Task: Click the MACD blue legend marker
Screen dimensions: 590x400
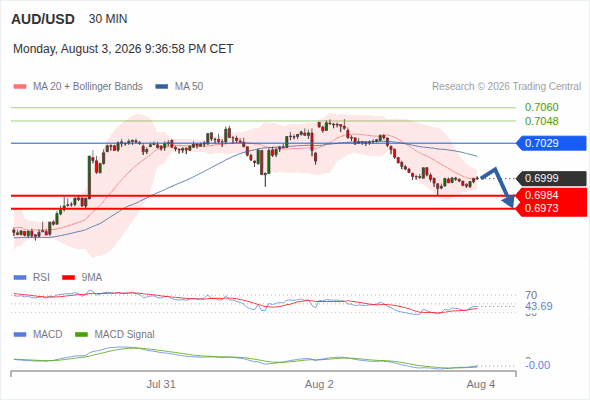Action: pyautogui.click(x=20, y=335)
